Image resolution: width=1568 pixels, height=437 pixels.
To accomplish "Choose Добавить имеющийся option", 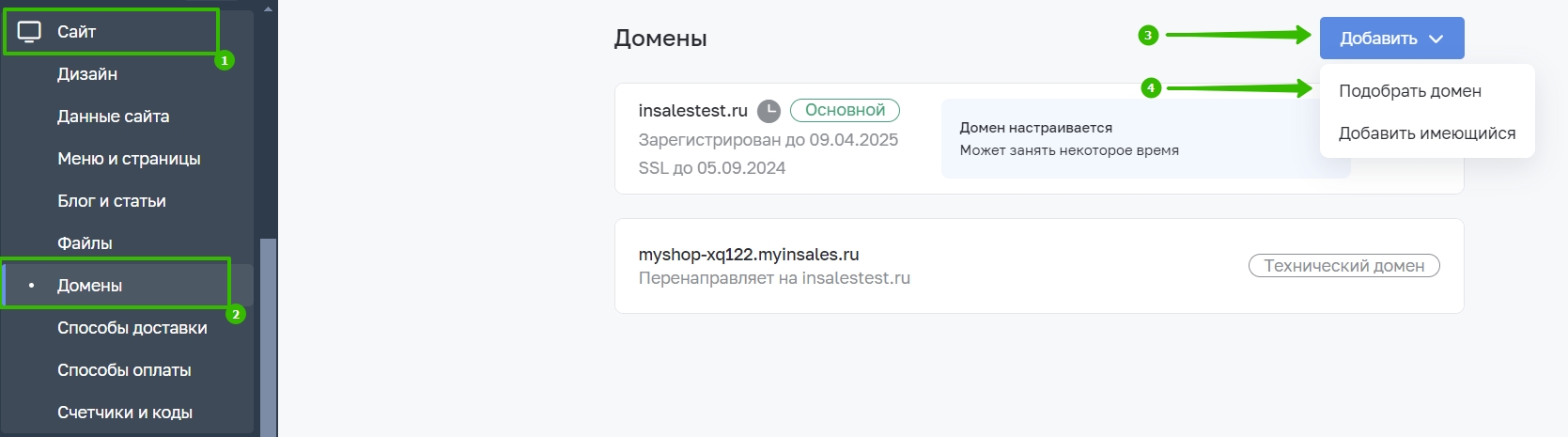I will point(1427,133).
